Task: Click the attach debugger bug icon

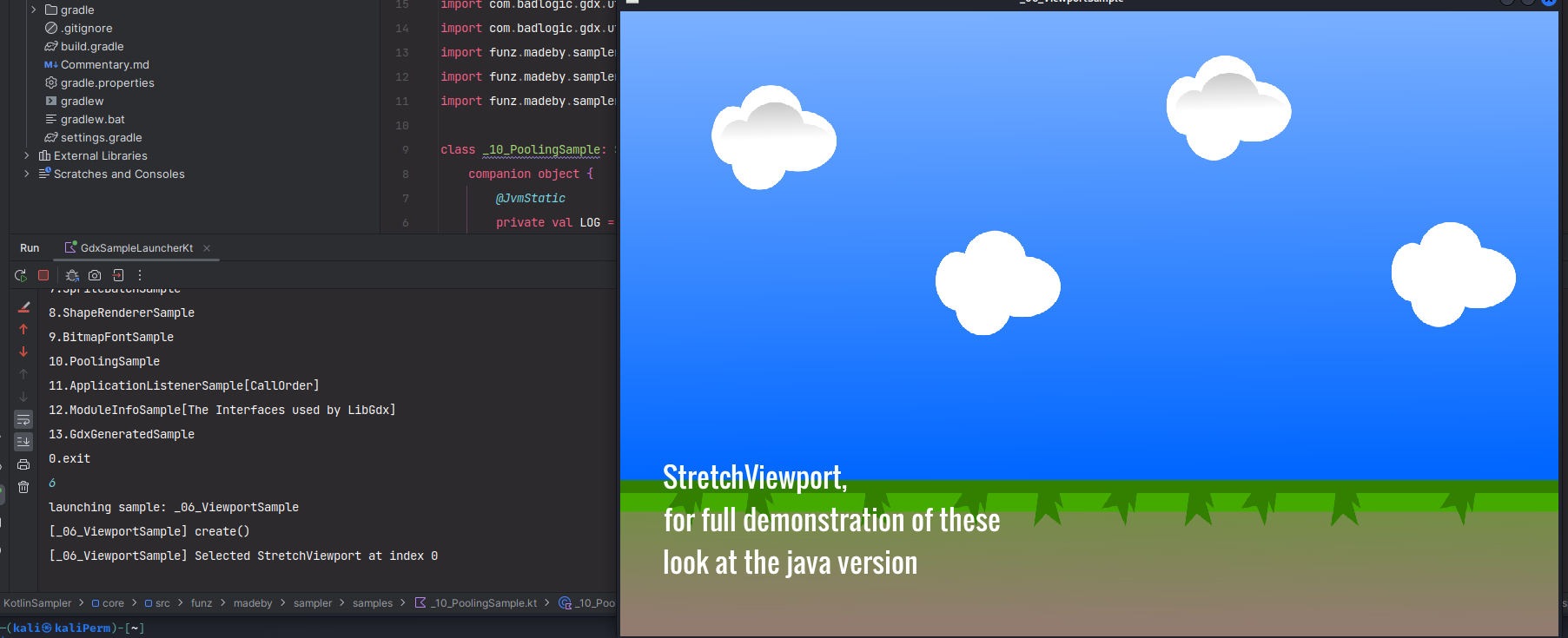Action: [72, 275]
